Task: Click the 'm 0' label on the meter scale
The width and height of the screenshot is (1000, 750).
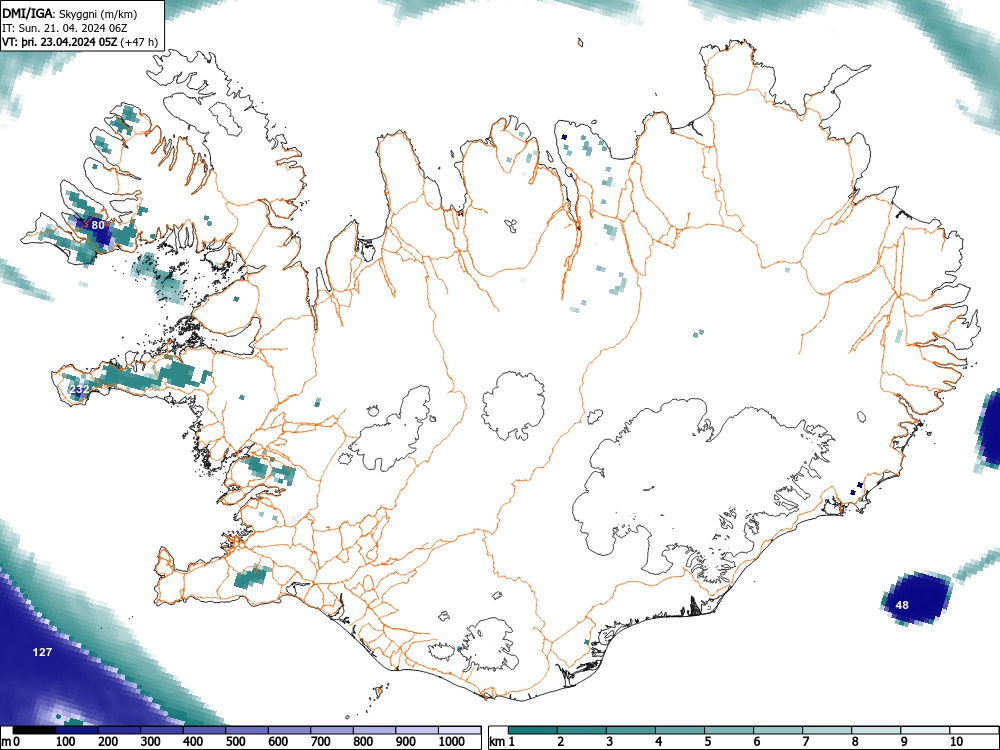Action: click(x=11, y=742)
